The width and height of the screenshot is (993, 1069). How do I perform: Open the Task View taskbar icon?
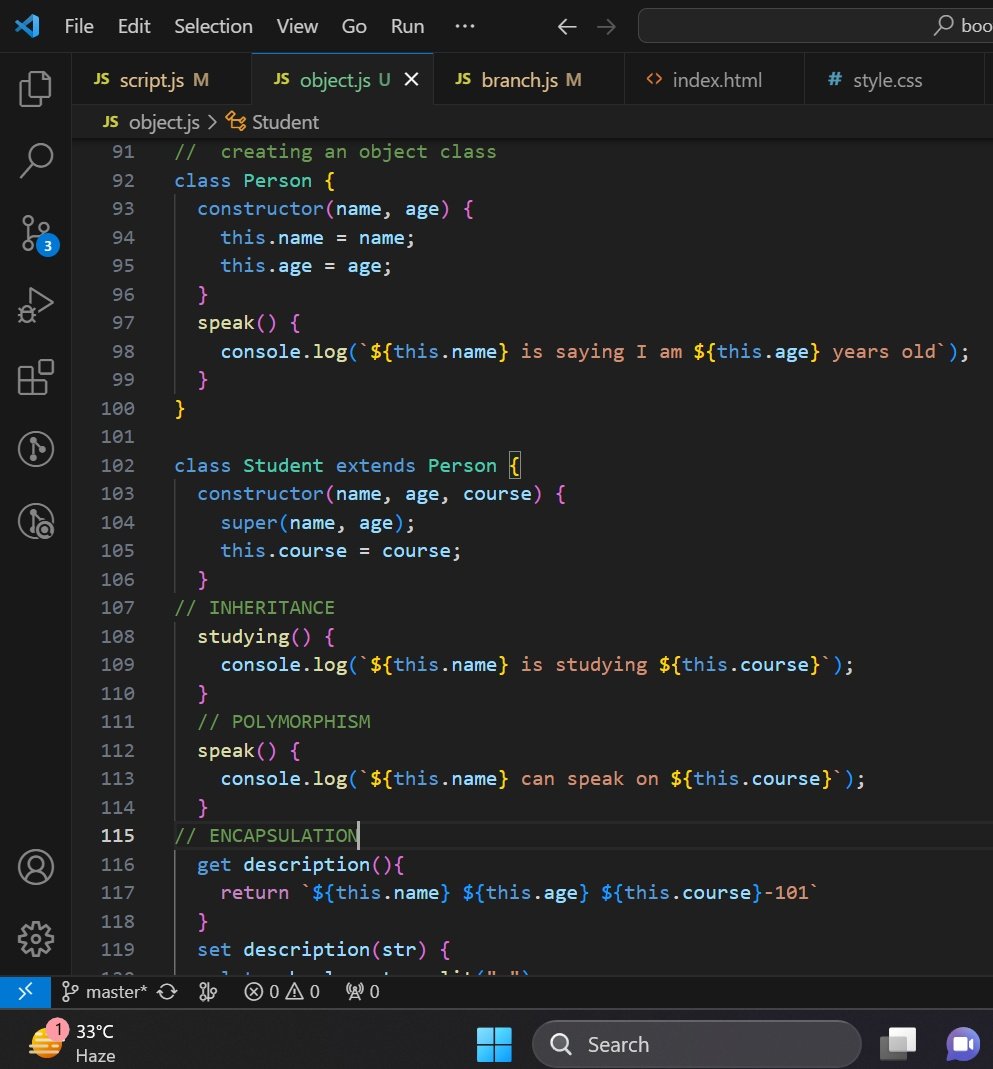(x=898, y=1044)
